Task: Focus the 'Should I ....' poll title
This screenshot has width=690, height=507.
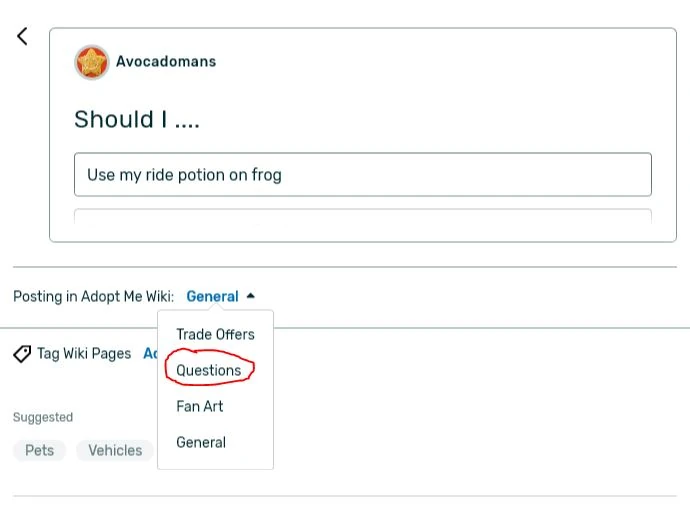Action: (137, 120)
